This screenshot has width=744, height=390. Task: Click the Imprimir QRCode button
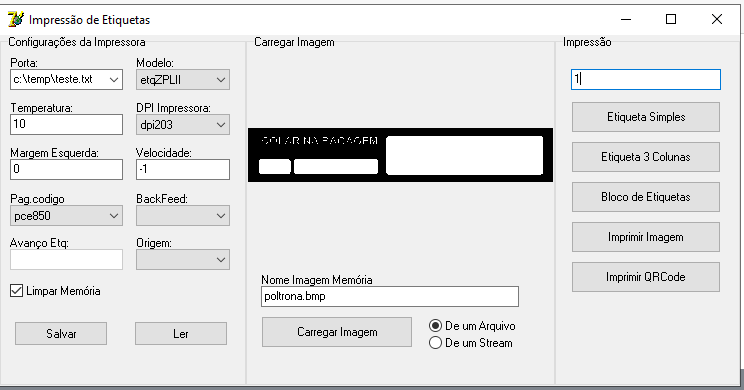point(646,277)
